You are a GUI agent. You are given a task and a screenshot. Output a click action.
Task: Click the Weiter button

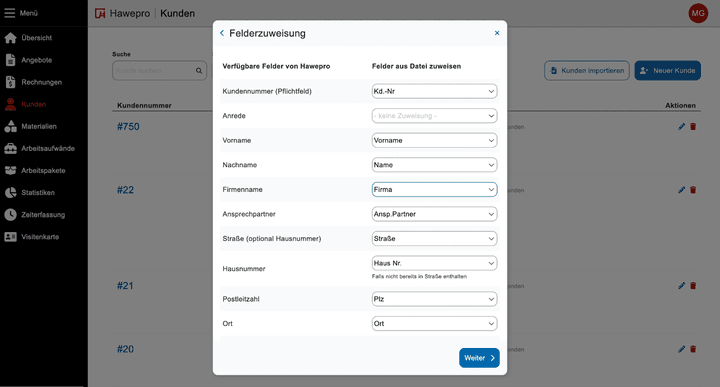[479, 358]
